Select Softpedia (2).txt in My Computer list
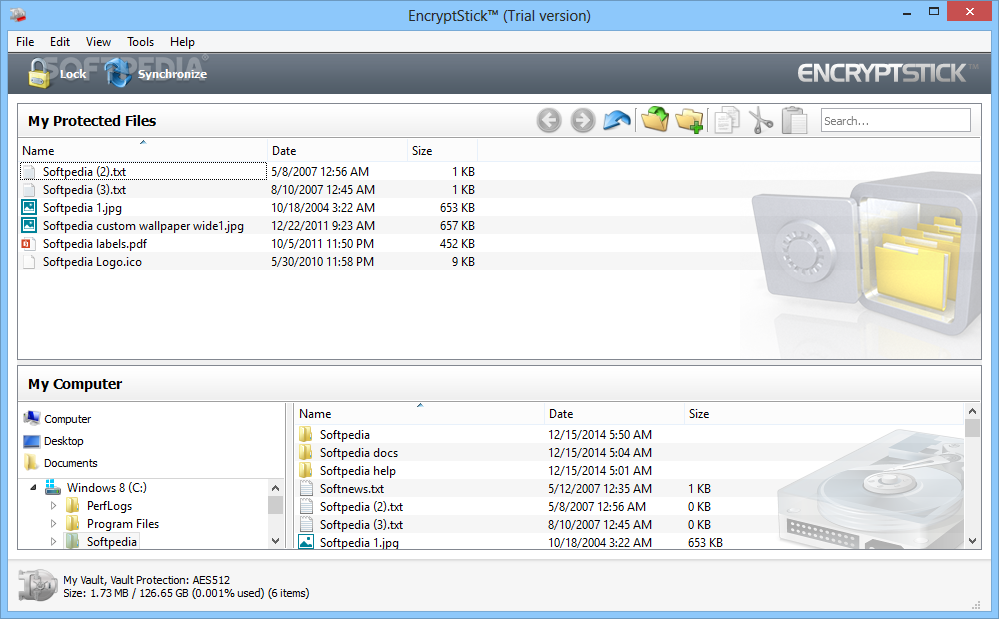The image size is (999, 619). 361,506
